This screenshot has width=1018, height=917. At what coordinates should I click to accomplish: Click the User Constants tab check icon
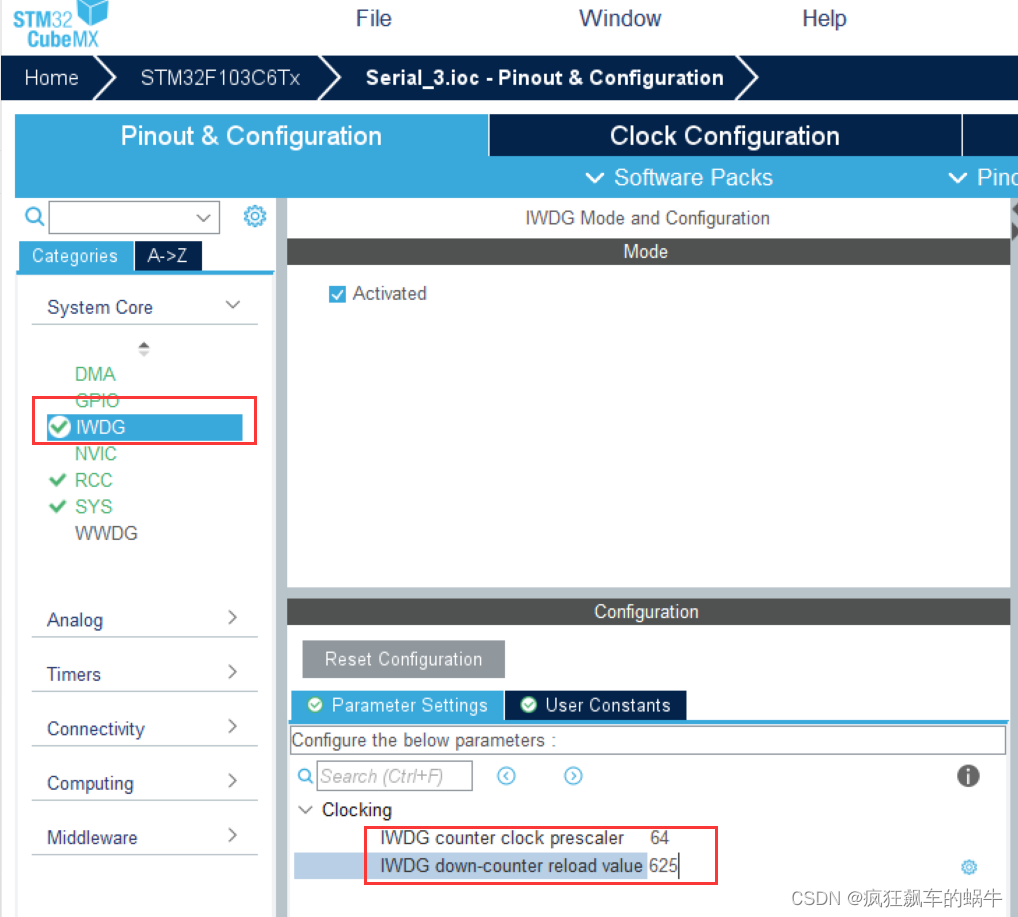click(x=528, y=705)
